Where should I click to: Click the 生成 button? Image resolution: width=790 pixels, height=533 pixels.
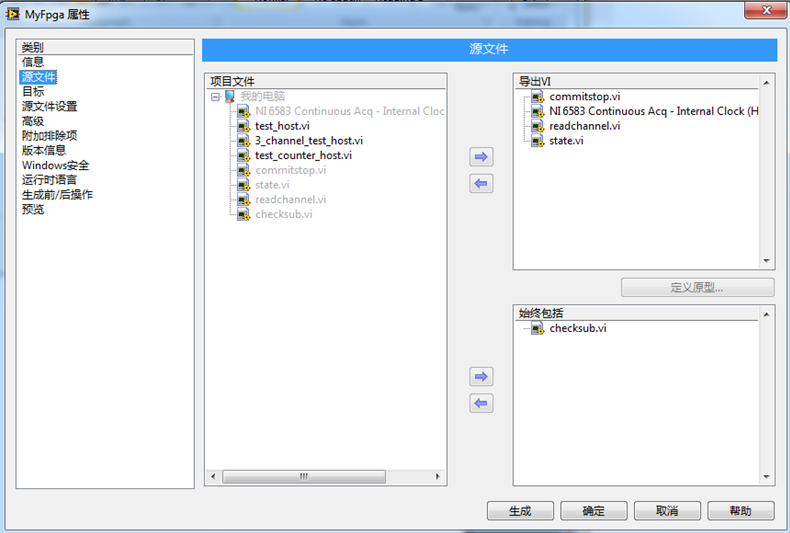[x=520, y=511]
